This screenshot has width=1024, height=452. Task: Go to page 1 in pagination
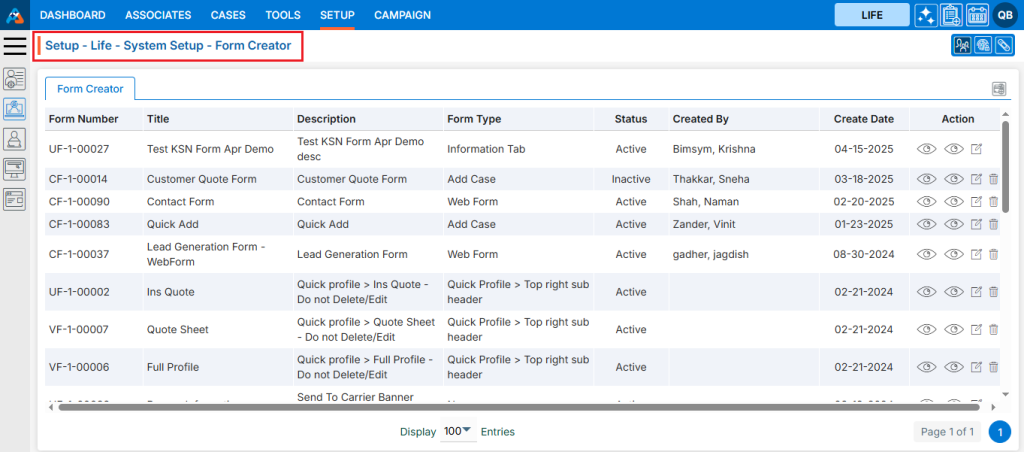(x=999, y=431)
